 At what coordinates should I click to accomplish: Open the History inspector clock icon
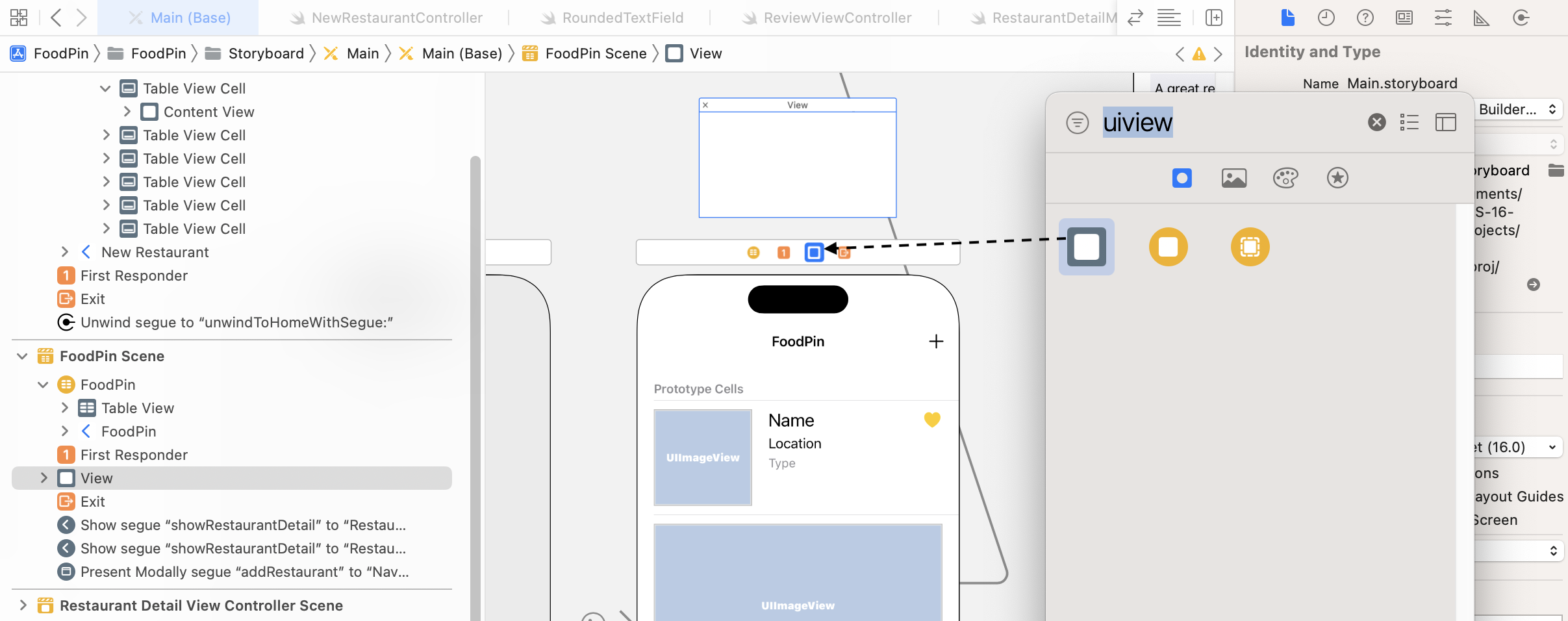[x=1326, y=18]
